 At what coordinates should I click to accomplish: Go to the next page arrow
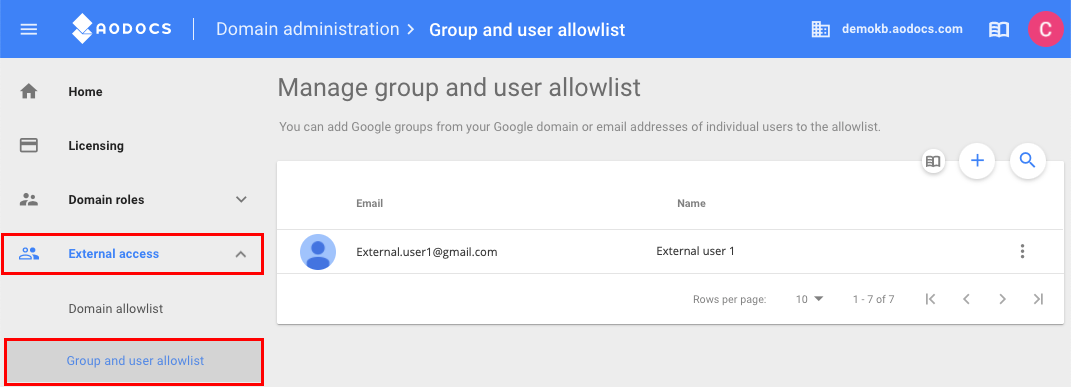pos(1002,299)
